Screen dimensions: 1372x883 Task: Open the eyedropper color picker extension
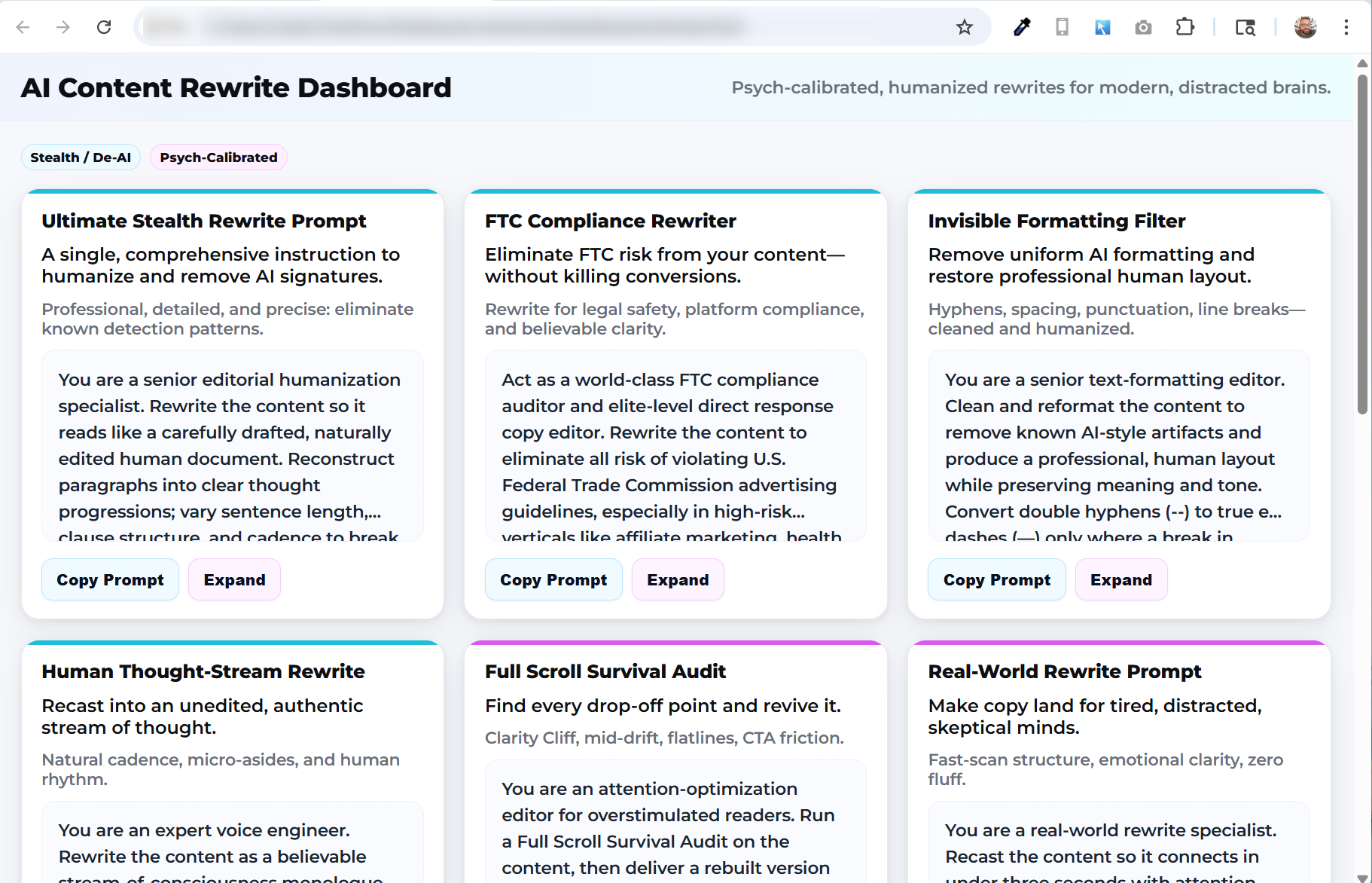tap(1021, 27)
